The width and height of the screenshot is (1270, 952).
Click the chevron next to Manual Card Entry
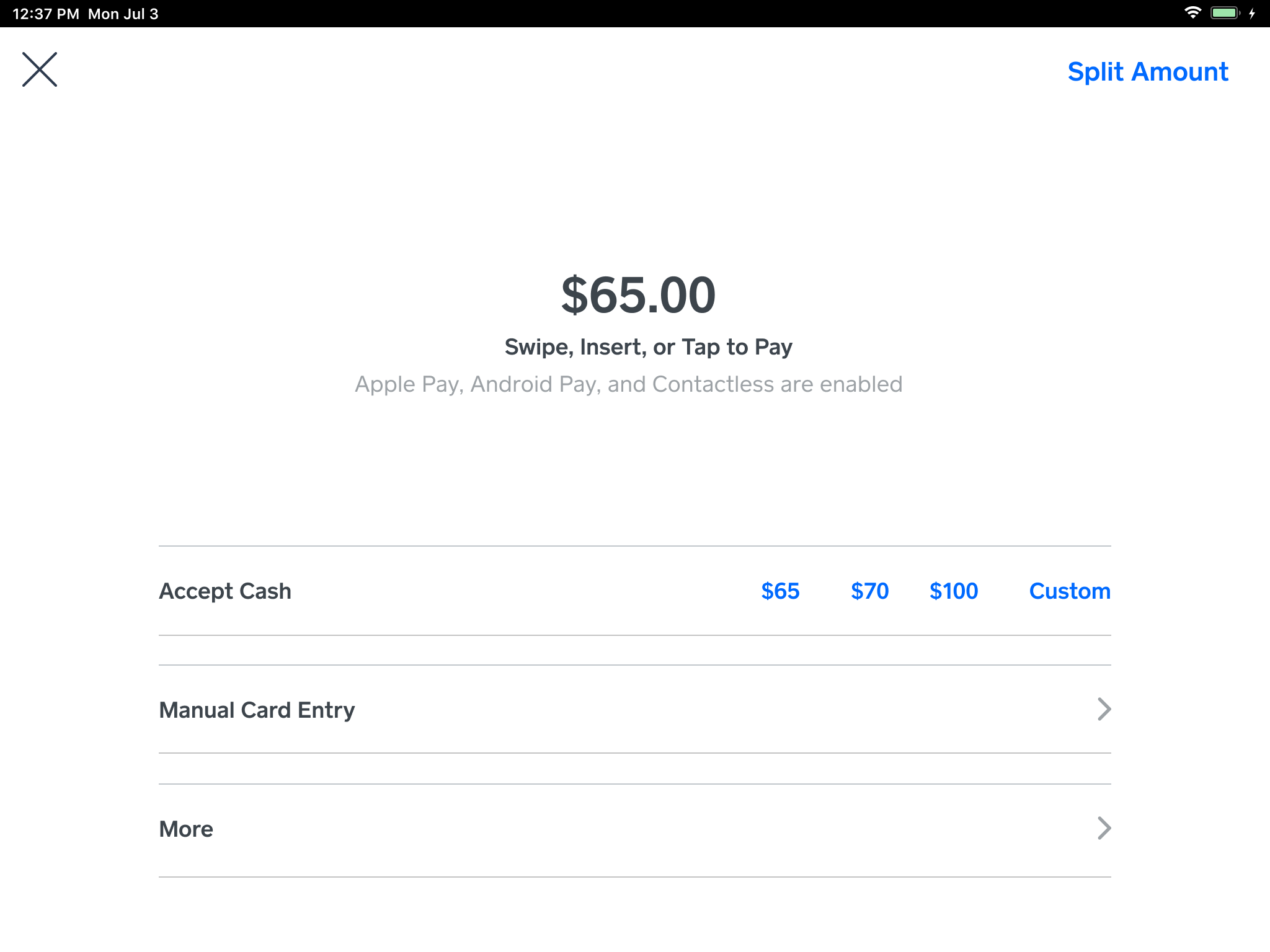1103,709
